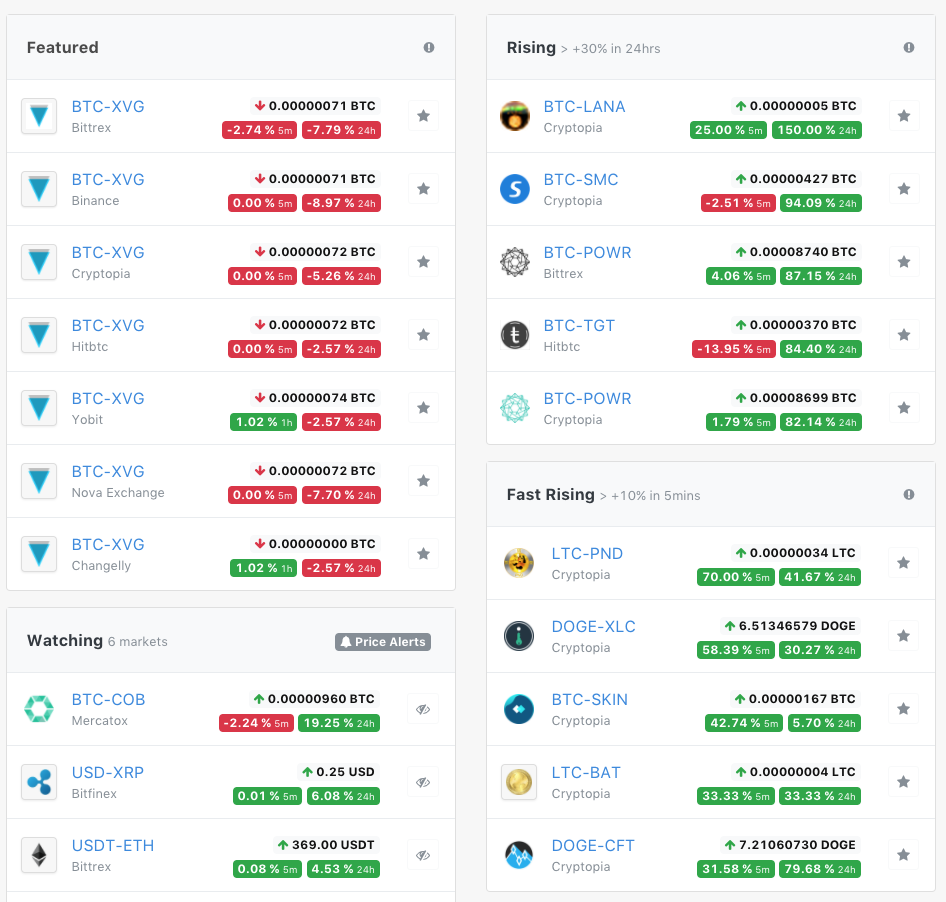Click the DOGE-CFT coin logo

(519, 855)
